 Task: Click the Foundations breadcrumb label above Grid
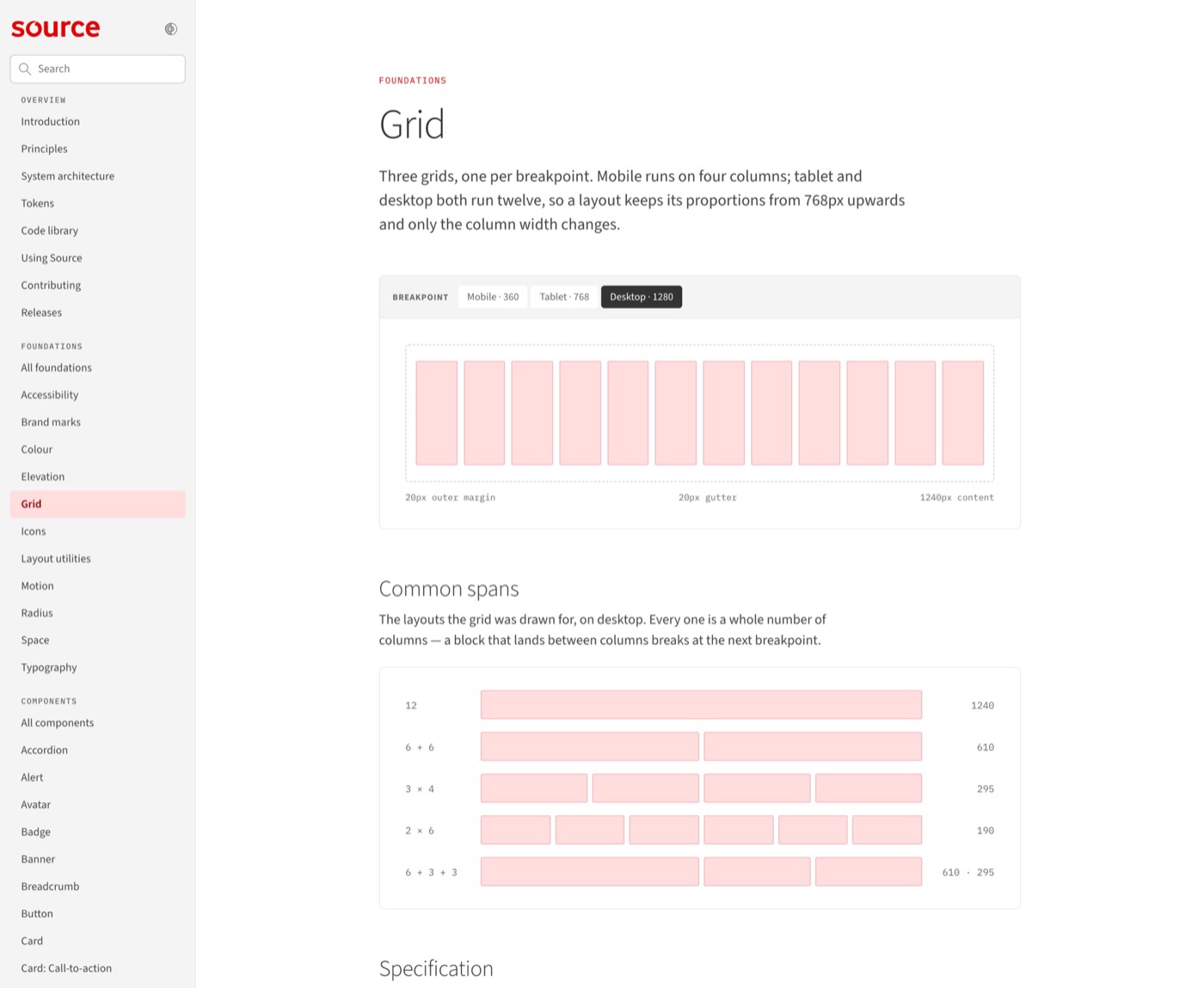coord(413,81)
